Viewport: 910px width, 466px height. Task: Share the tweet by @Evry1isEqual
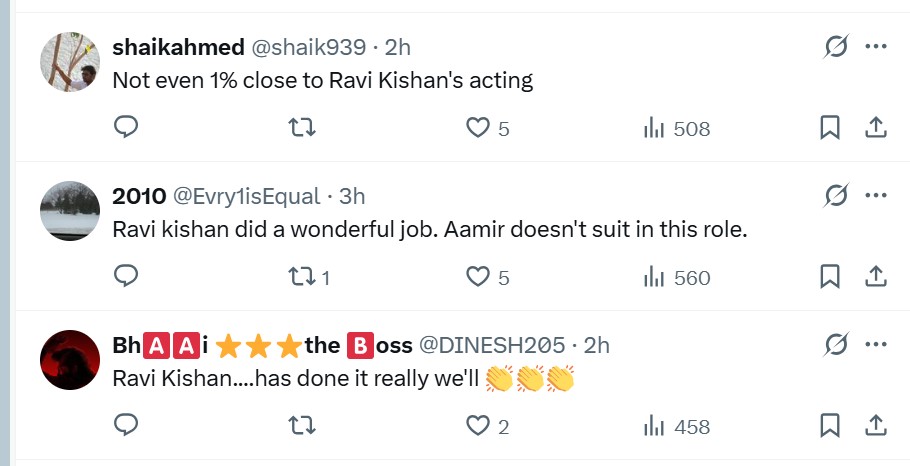click(x=875, y=276)
